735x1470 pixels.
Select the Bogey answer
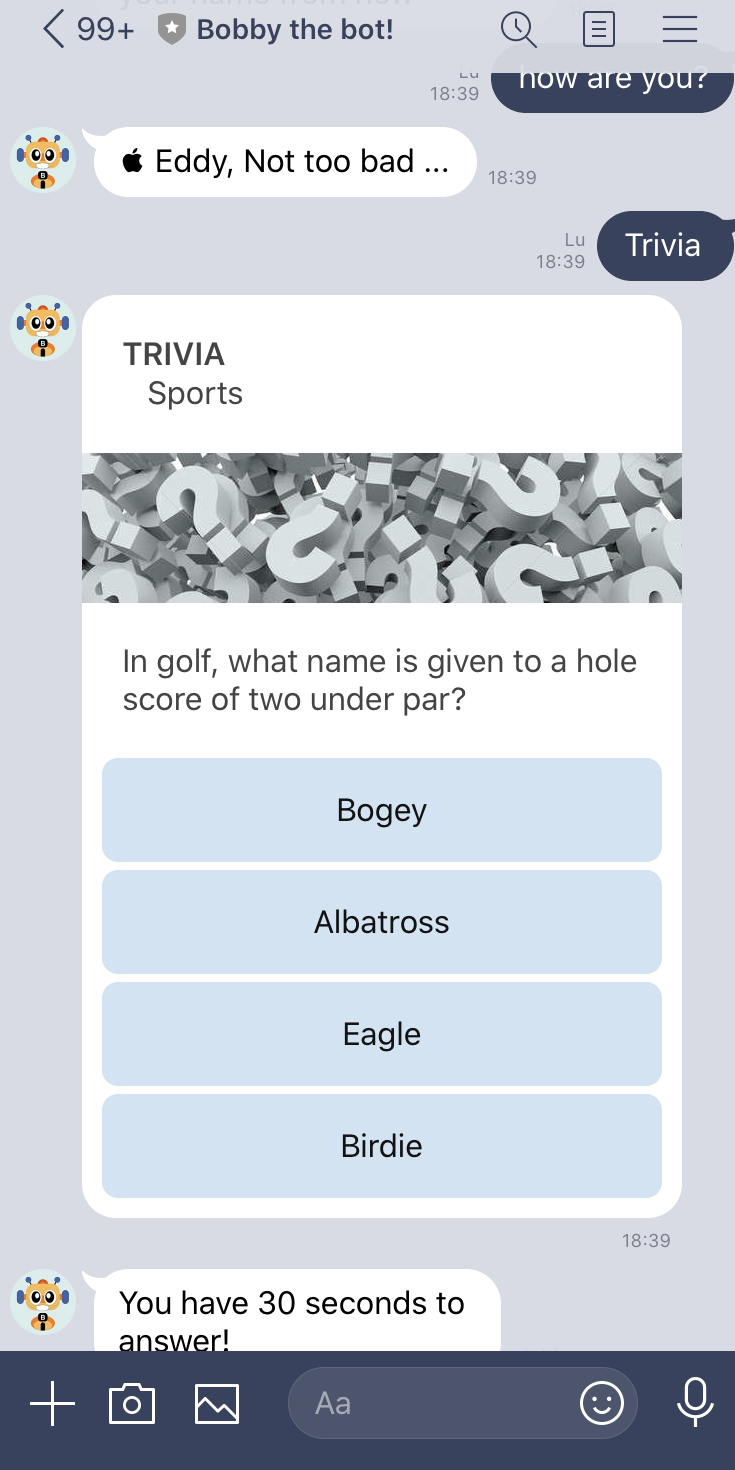click(x=382, y=810)
